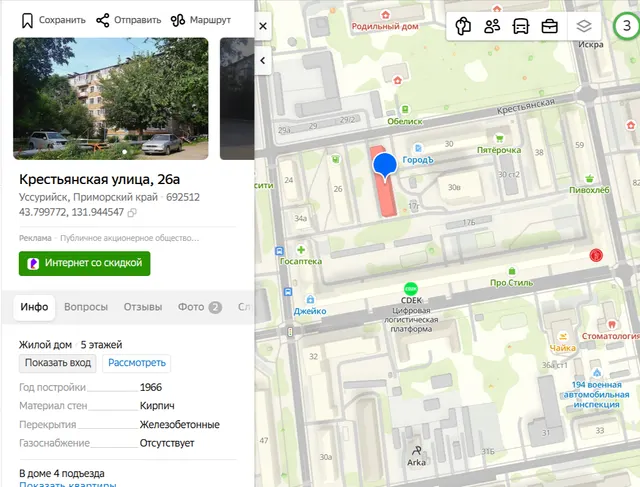
Task: Click the briefcase icon in the map toolbar
Action: click(x=550, y=27)
